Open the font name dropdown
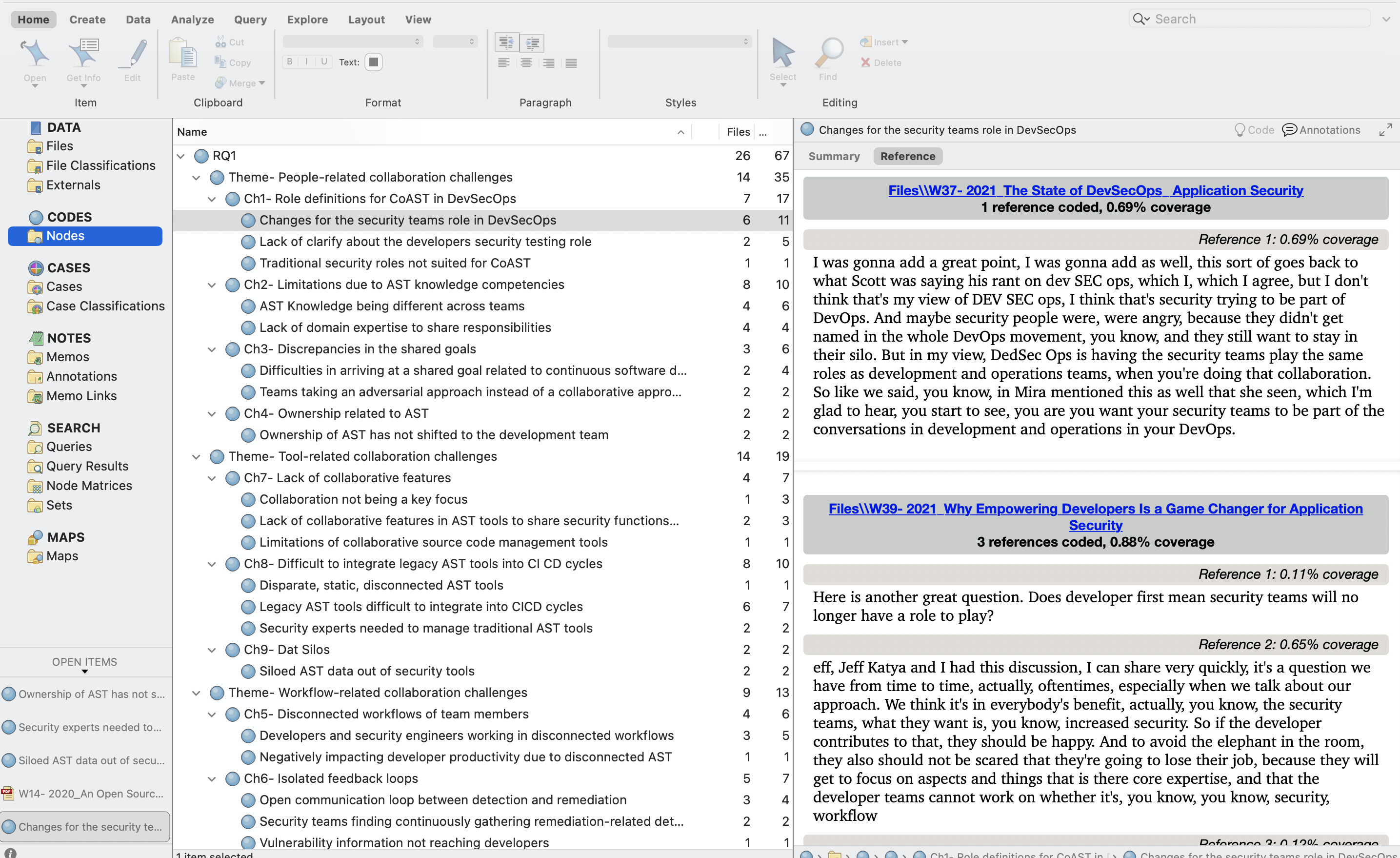The height and width of the screenshot is (858, 1400). point(353,41)
